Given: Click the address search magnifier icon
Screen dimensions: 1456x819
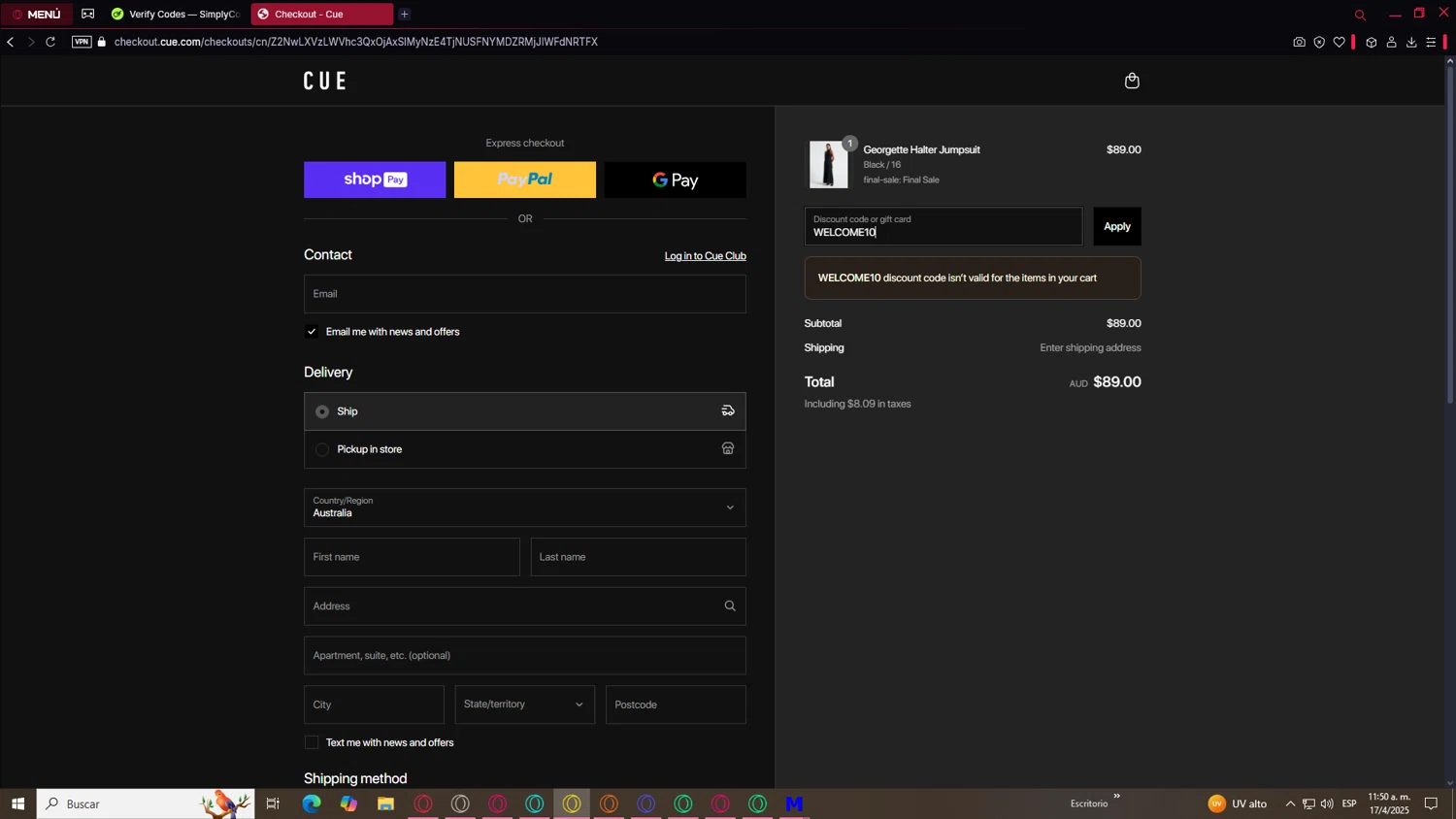Looking at the screenshot, I should coord(730,606).
